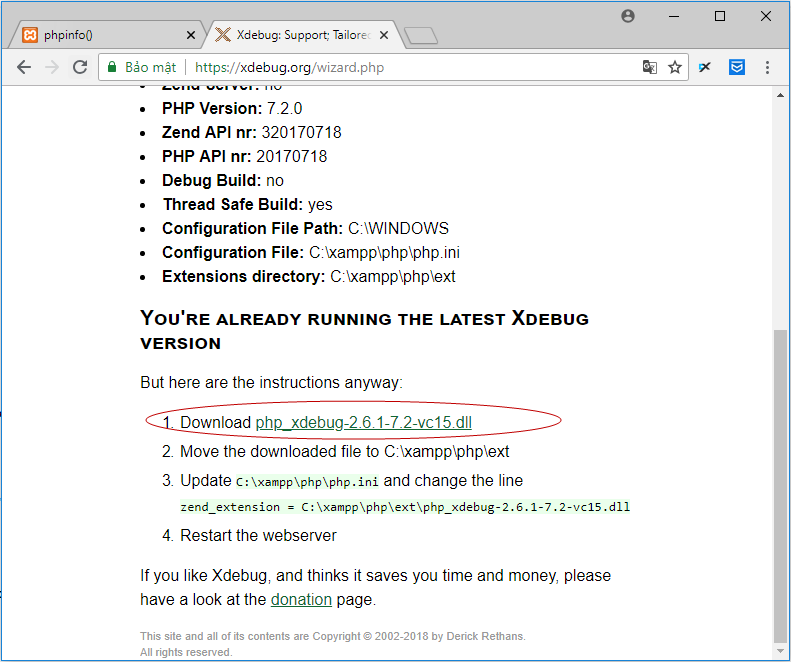Click the 'PHP Version: 7.2.0' line
791x662 pixels.
pos(232,108)
